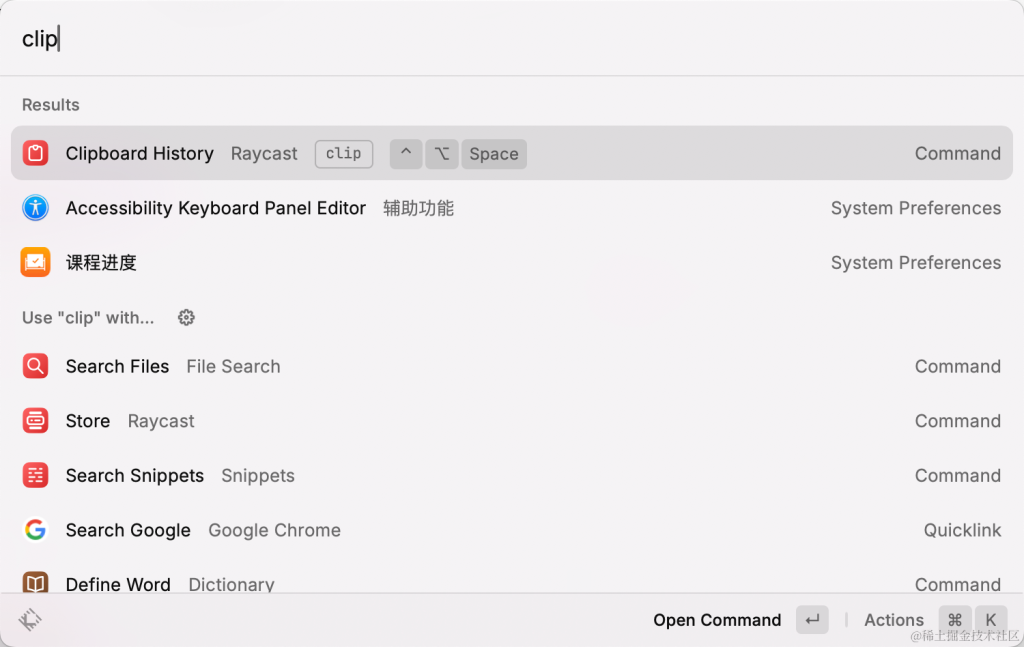The image size is (1024, 647).
Task: Choose Search Files command
Action: point(512,366)
